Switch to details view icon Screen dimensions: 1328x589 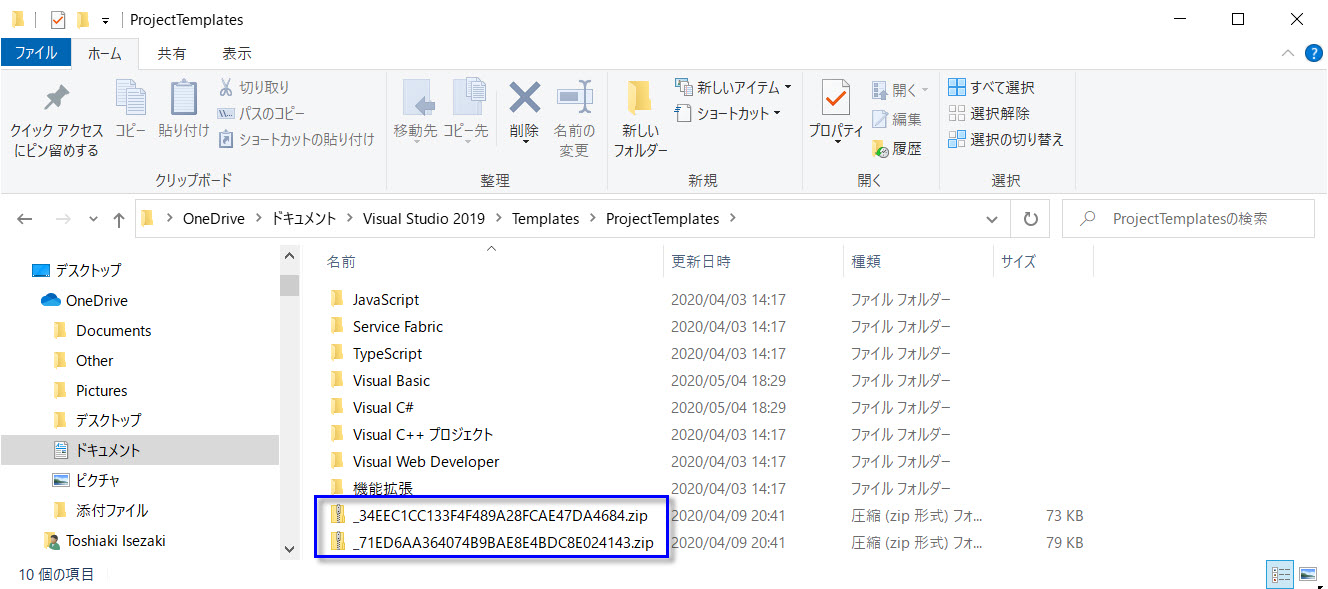point(1280,574)
